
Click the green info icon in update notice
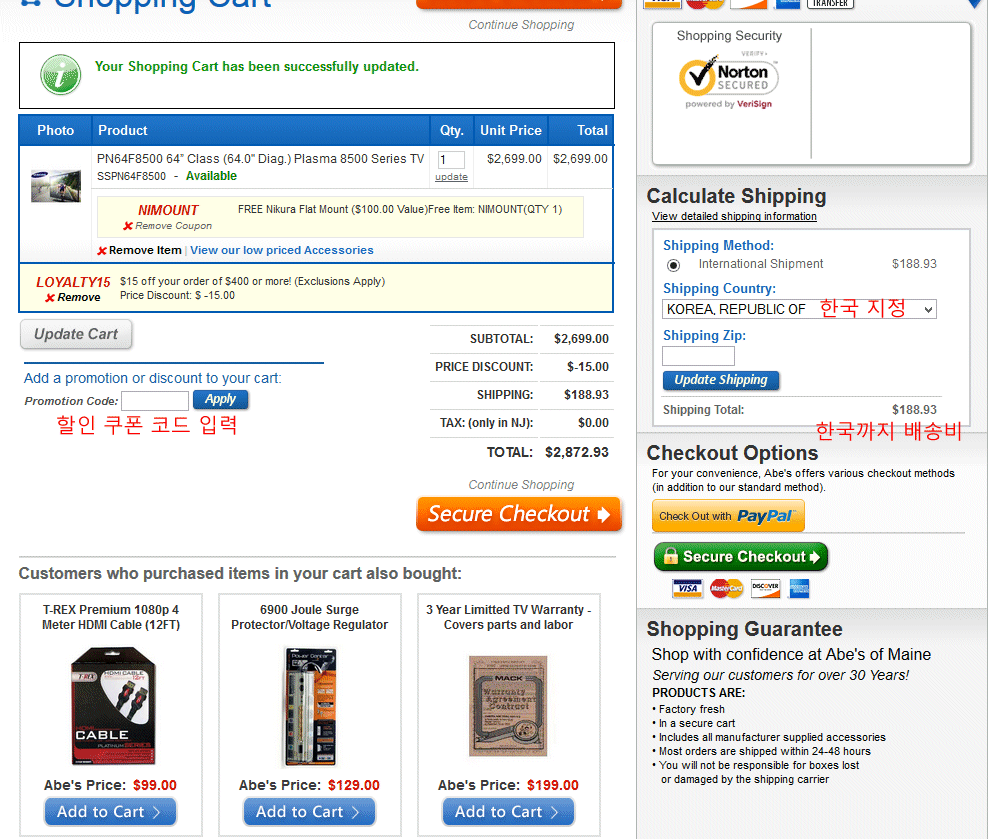[x=61, y=74]
